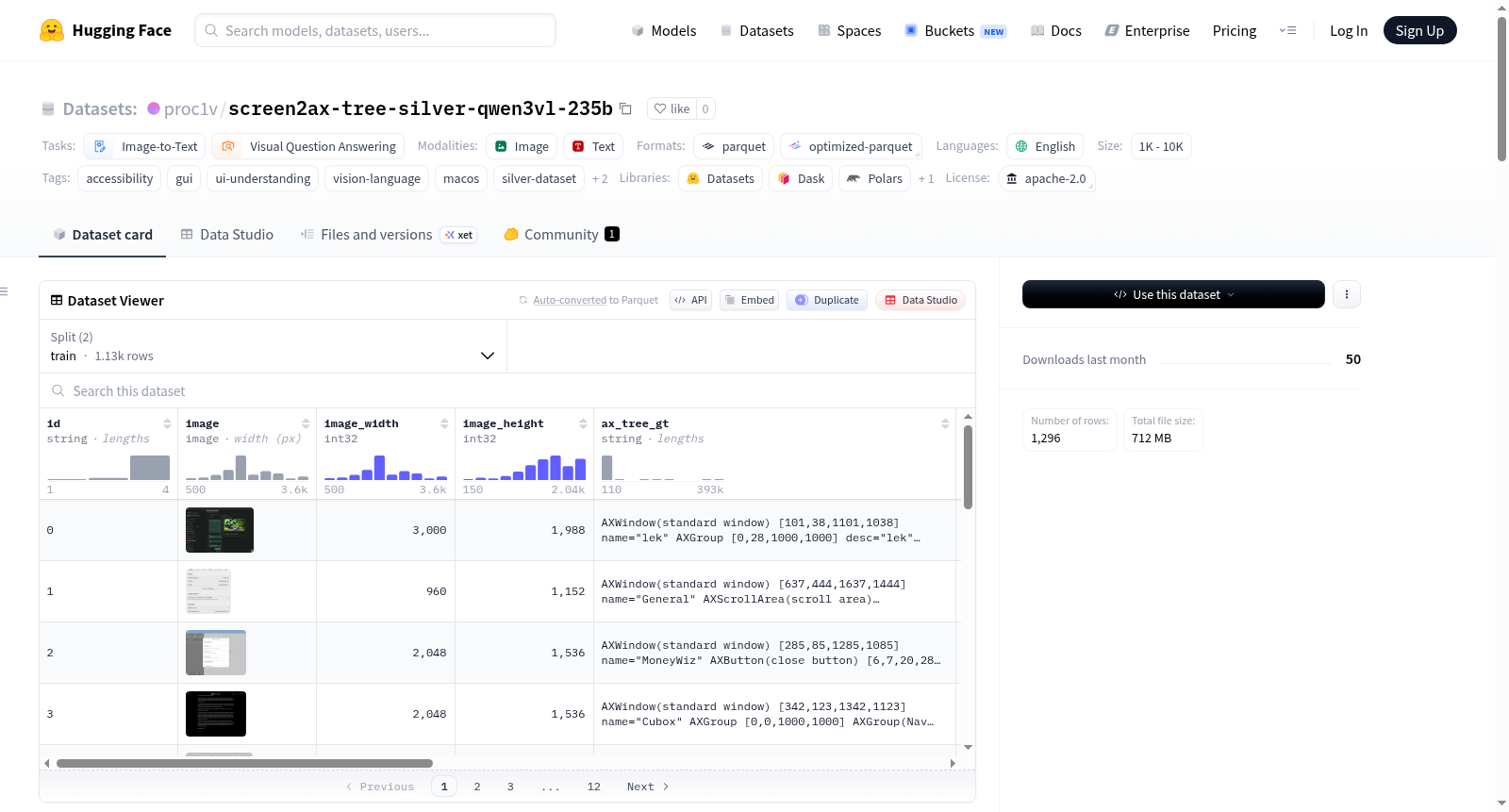Go to page 2 of the table
The width and height of the screenshot is (1509, 812).
tap(477, 787)
